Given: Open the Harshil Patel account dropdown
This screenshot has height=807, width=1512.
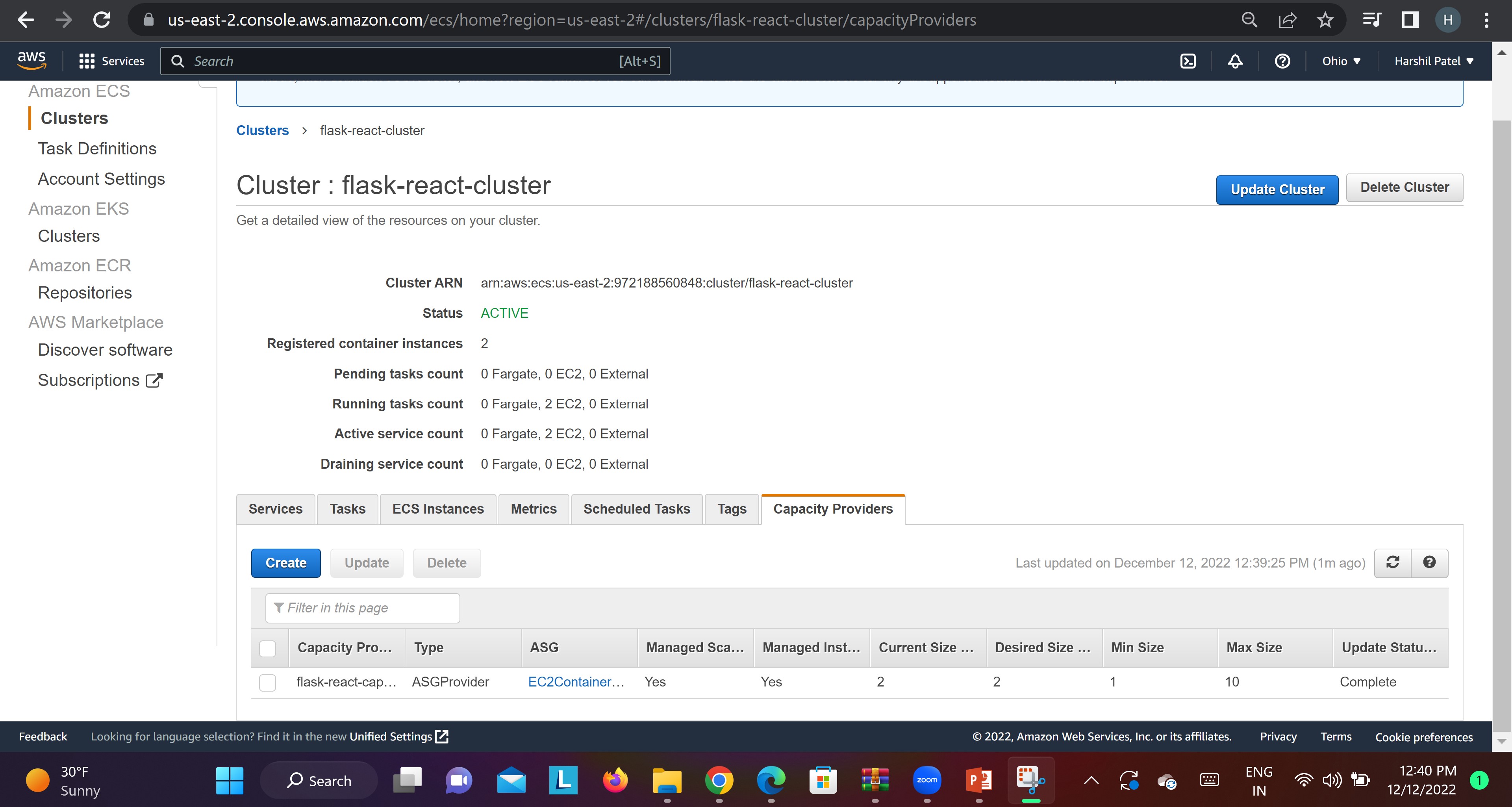Looking at the screenshot, I should pos(1433,61).
